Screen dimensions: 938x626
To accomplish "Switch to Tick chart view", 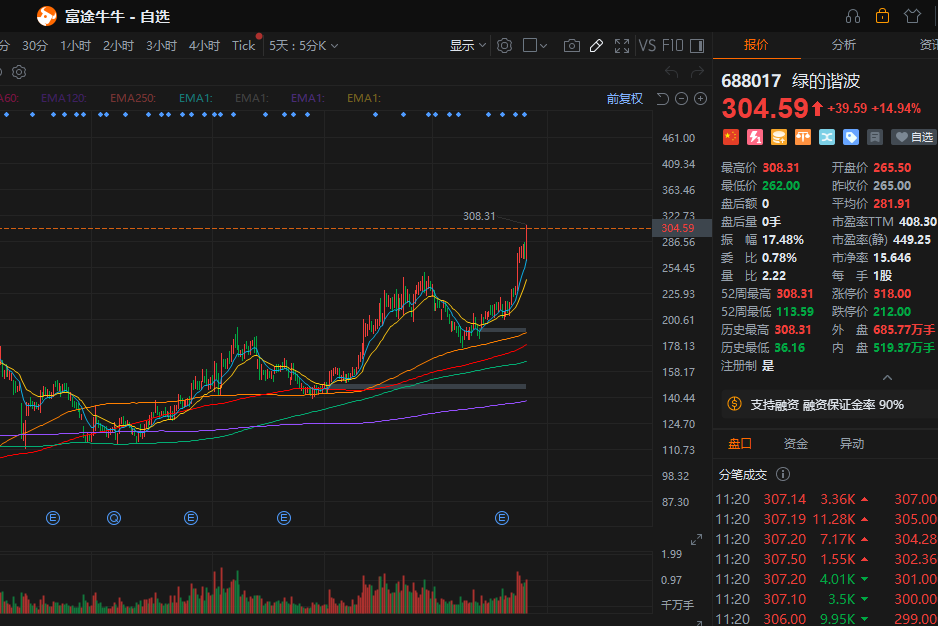I will tap(243, 45).
